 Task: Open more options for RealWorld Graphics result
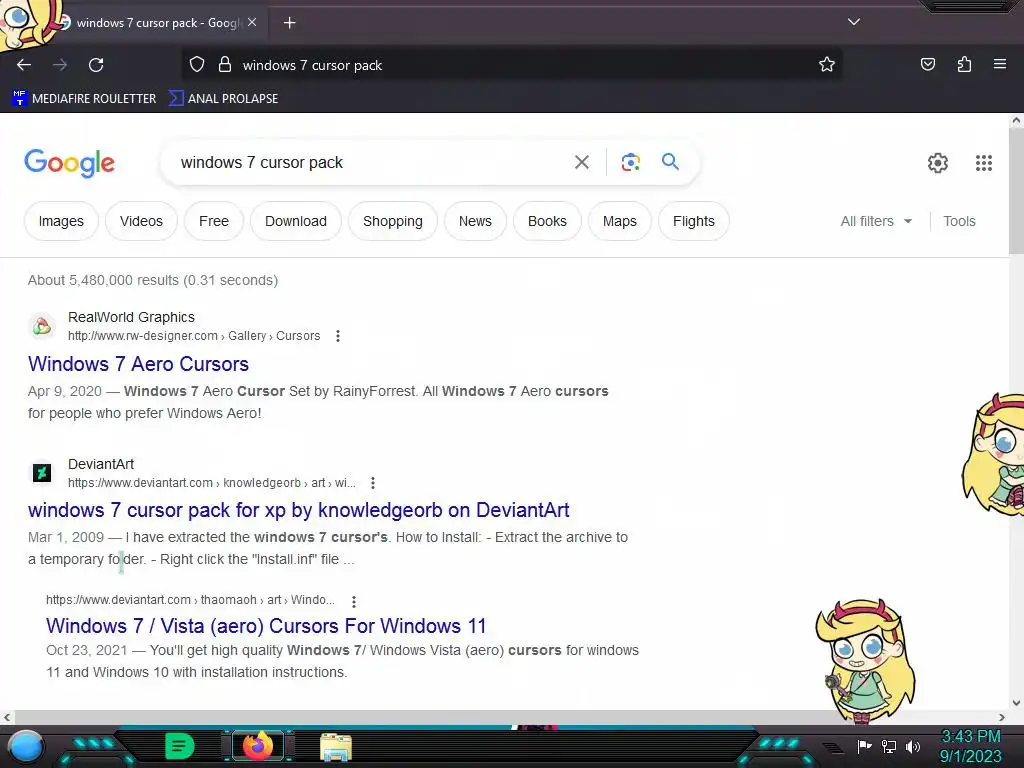click(338, 336)
